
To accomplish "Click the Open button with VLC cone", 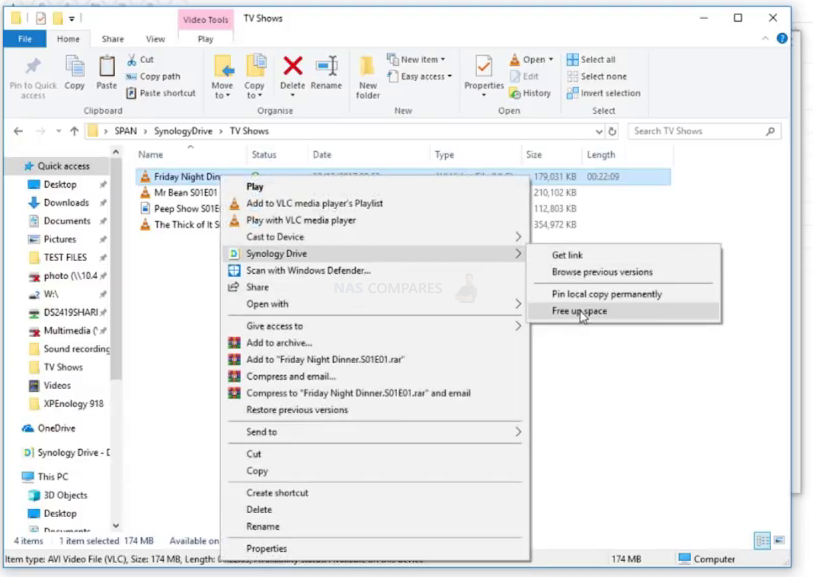I will 531,59.
